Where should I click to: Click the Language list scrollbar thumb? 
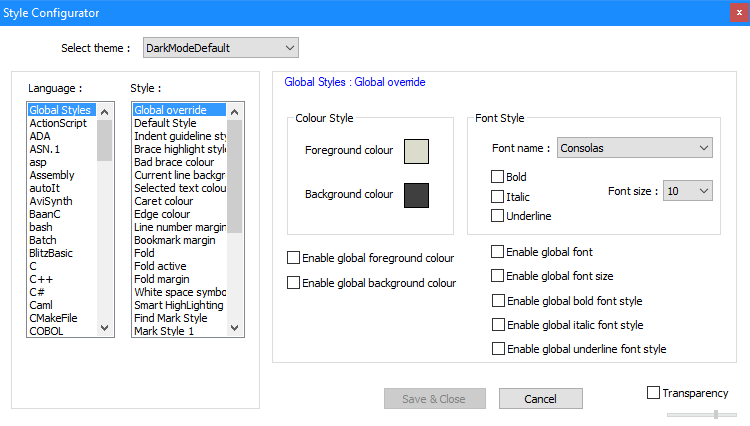tap(105, 141)
